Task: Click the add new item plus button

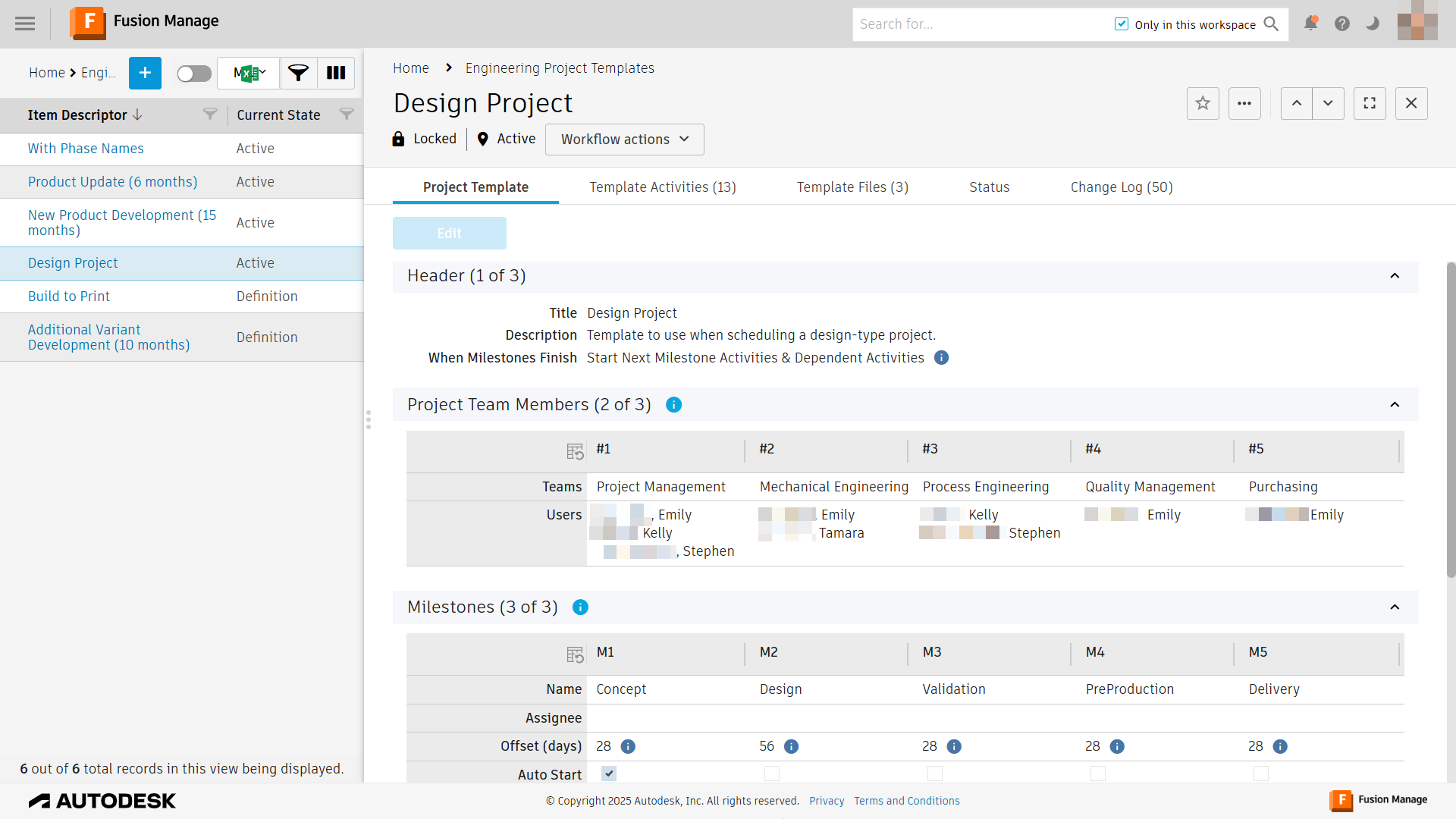Action: [145, 73]
